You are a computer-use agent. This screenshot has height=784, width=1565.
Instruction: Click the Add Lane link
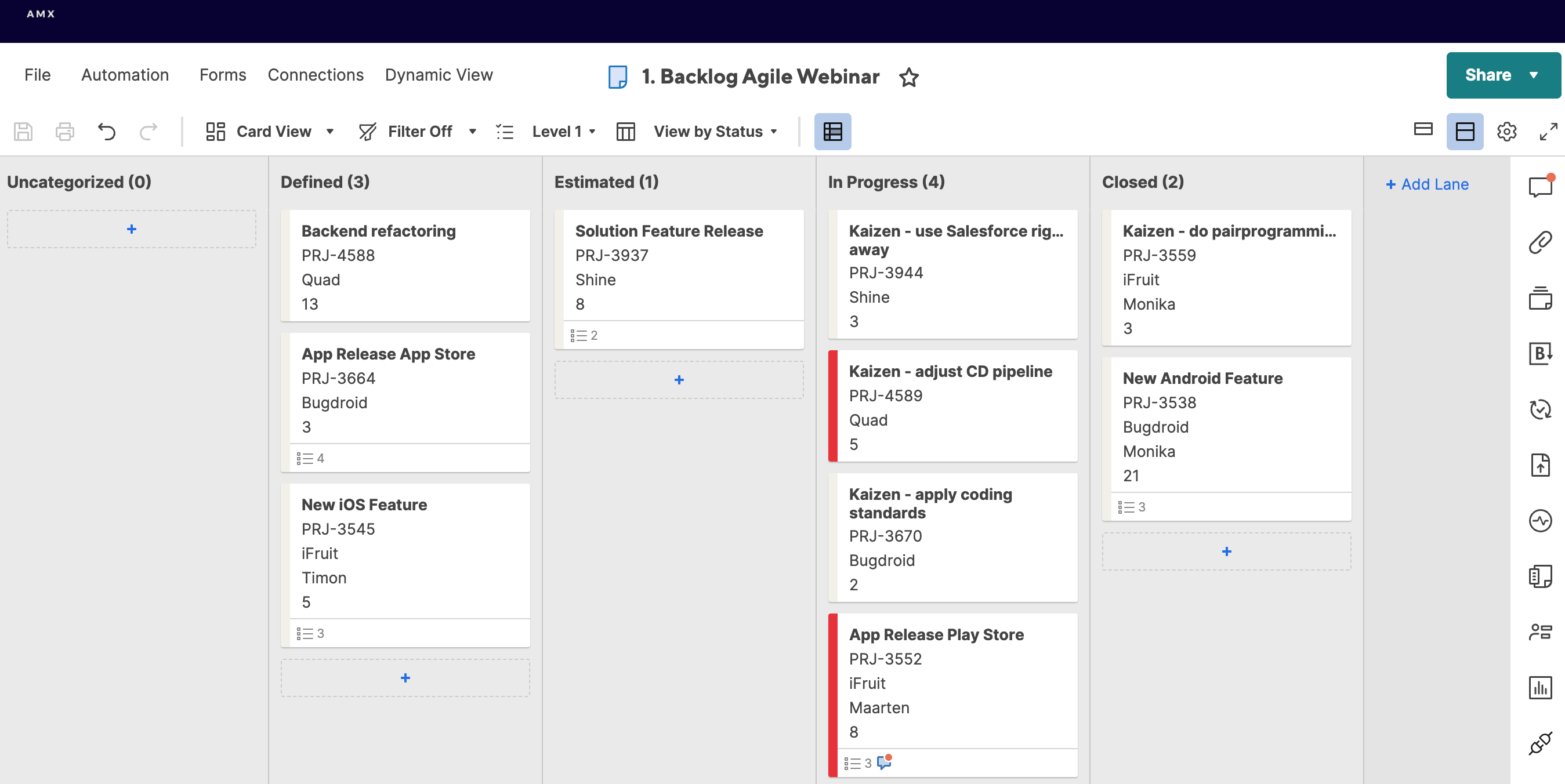[x=1427, y=184]
